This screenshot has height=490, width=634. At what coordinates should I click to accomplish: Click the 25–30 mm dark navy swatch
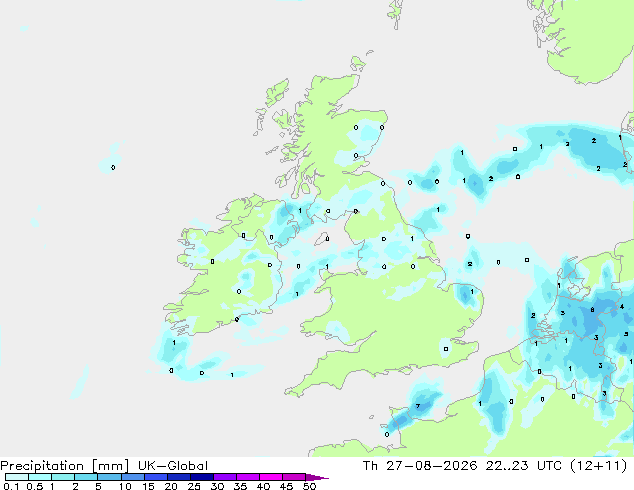click(202, 477)
